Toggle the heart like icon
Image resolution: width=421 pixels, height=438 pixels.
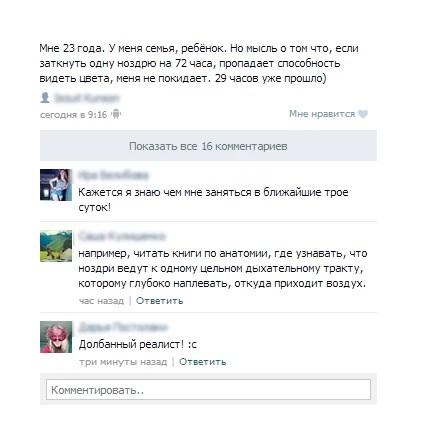pyautogui.click(x=363, y=114)
